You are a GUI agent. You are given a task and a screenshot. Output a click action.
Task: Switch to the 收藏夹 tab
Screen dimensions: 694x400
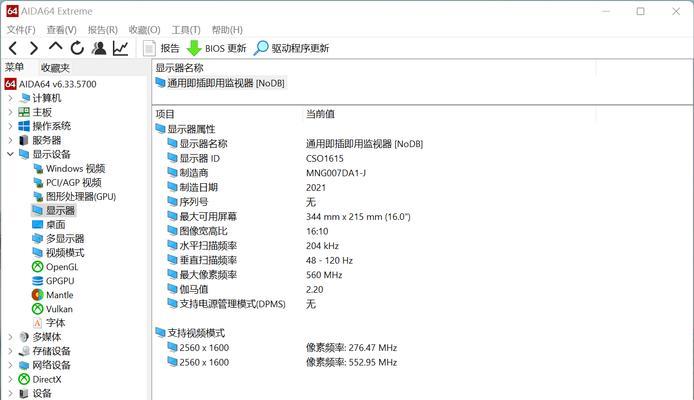[x=55, y=68]
